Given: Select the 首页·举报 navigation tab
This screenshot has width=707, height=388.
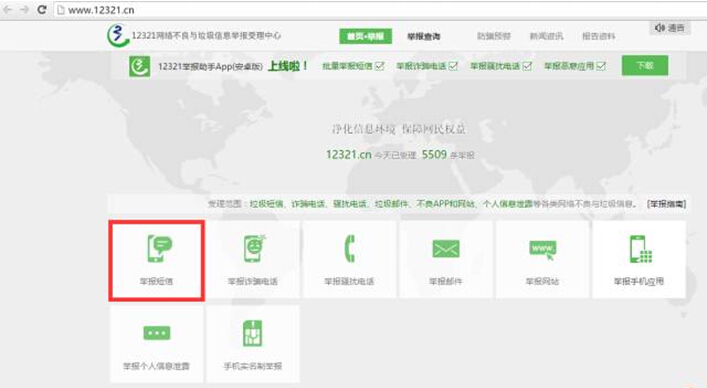Looking at the screenshot, I should coord(365,37).
